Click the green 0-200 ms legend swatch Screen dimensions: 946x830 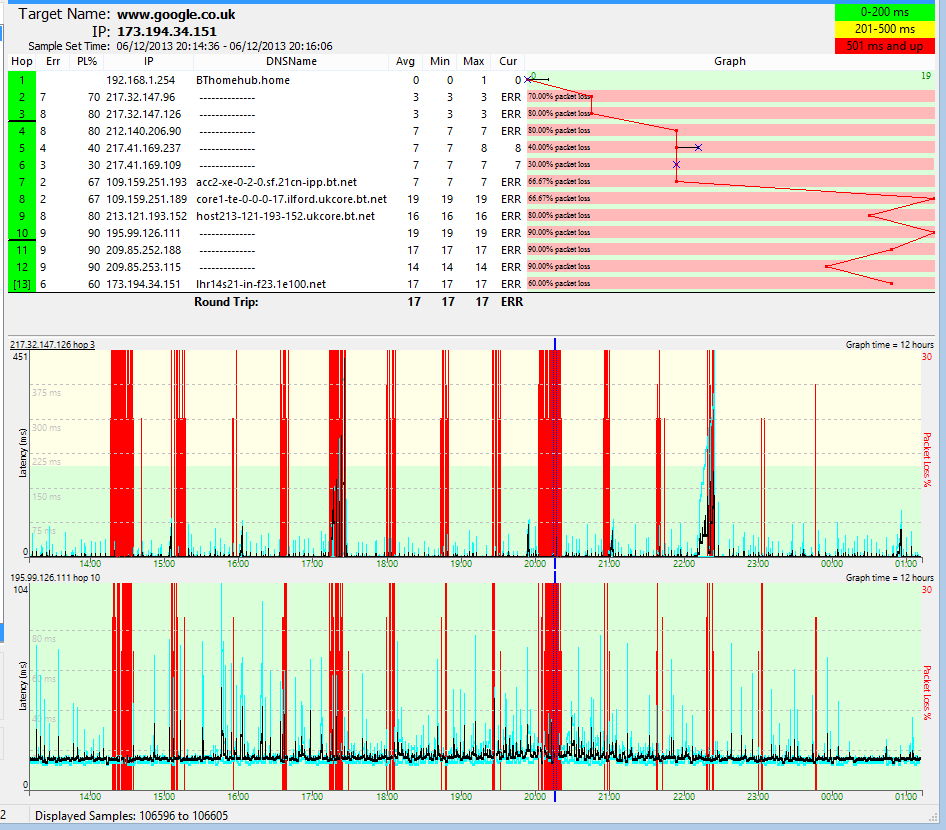884,12
